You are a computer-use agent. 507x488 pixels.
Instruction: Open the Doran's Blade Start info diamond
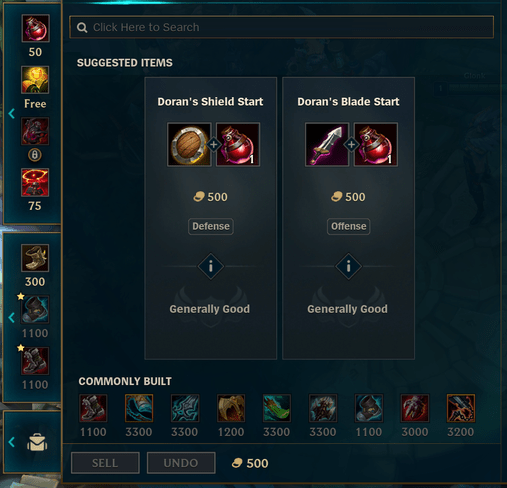(348, 266)
